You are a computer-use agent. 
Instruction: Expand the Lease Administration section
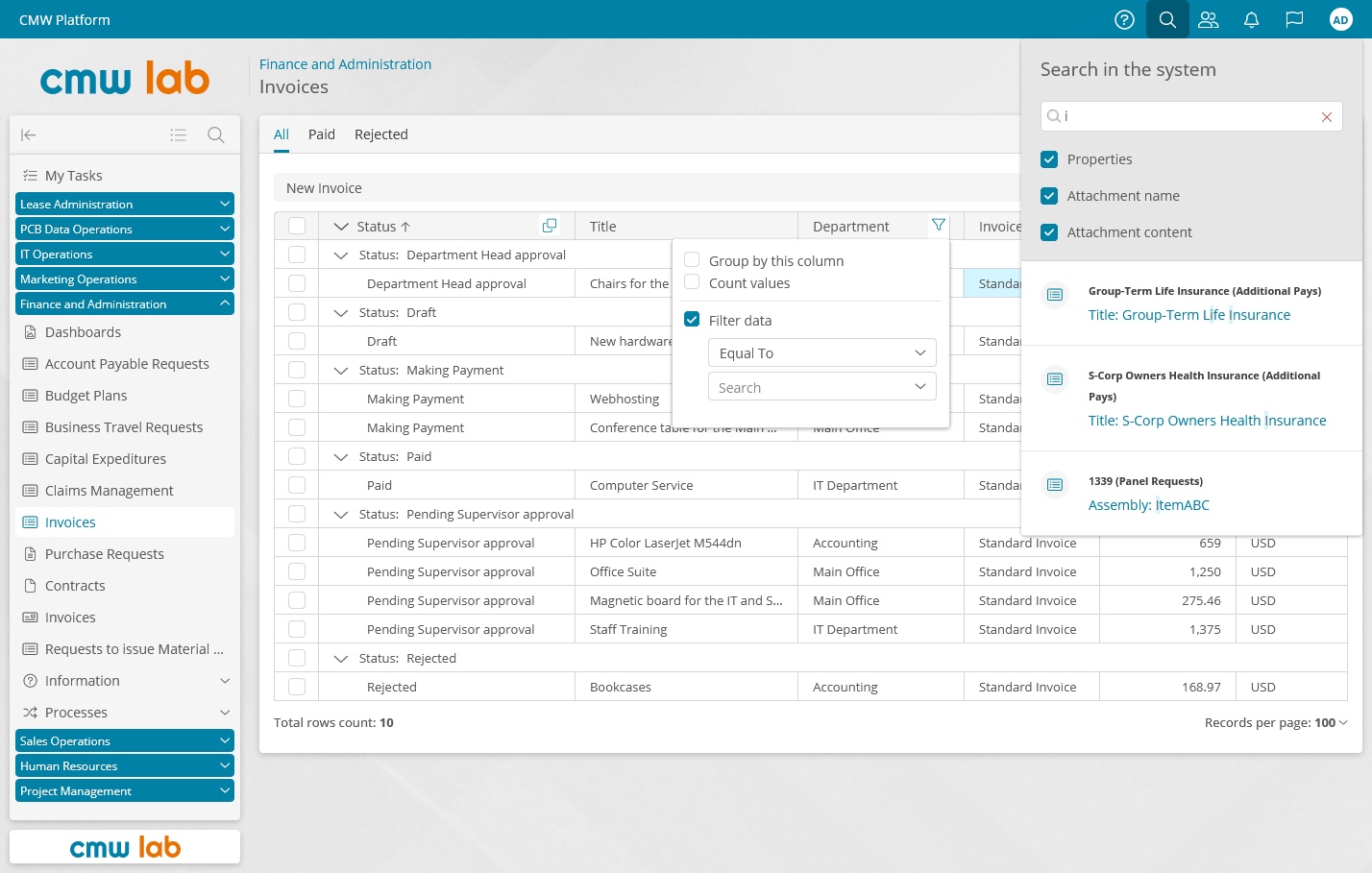coord(125,204)
